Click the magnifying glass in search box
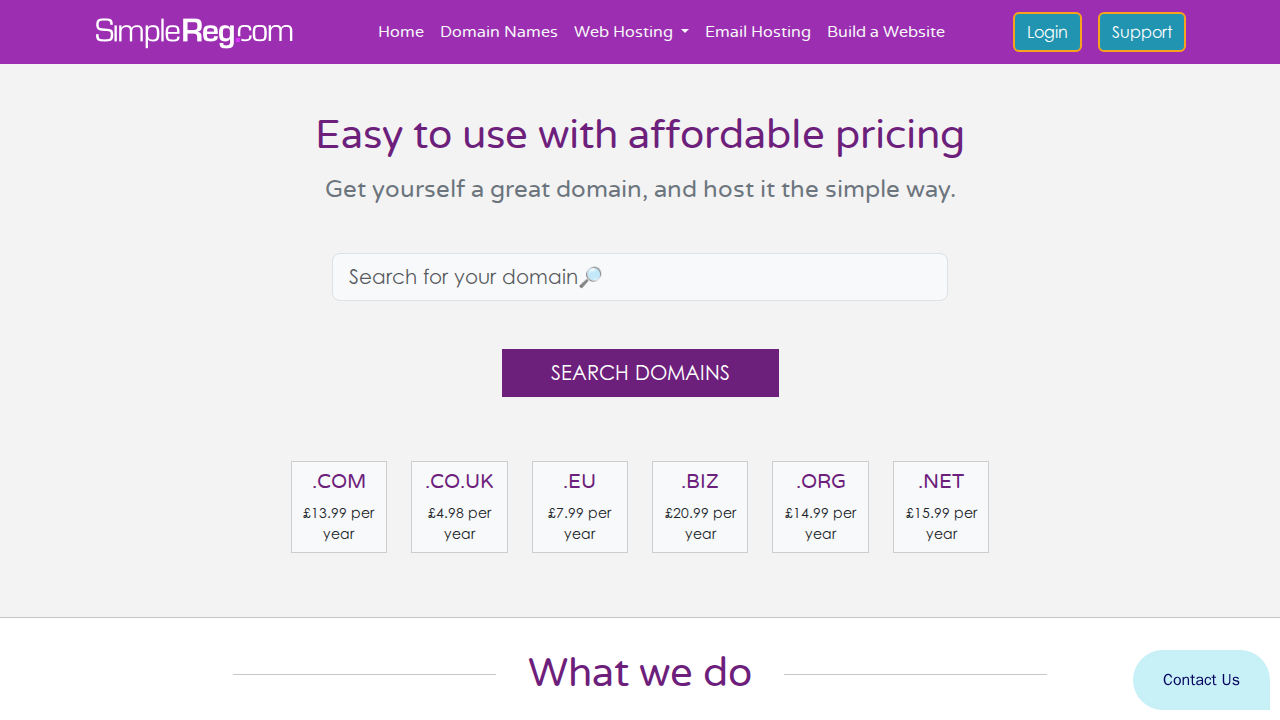This screenshot has width=1280, height=720. (x=591, y=277)
